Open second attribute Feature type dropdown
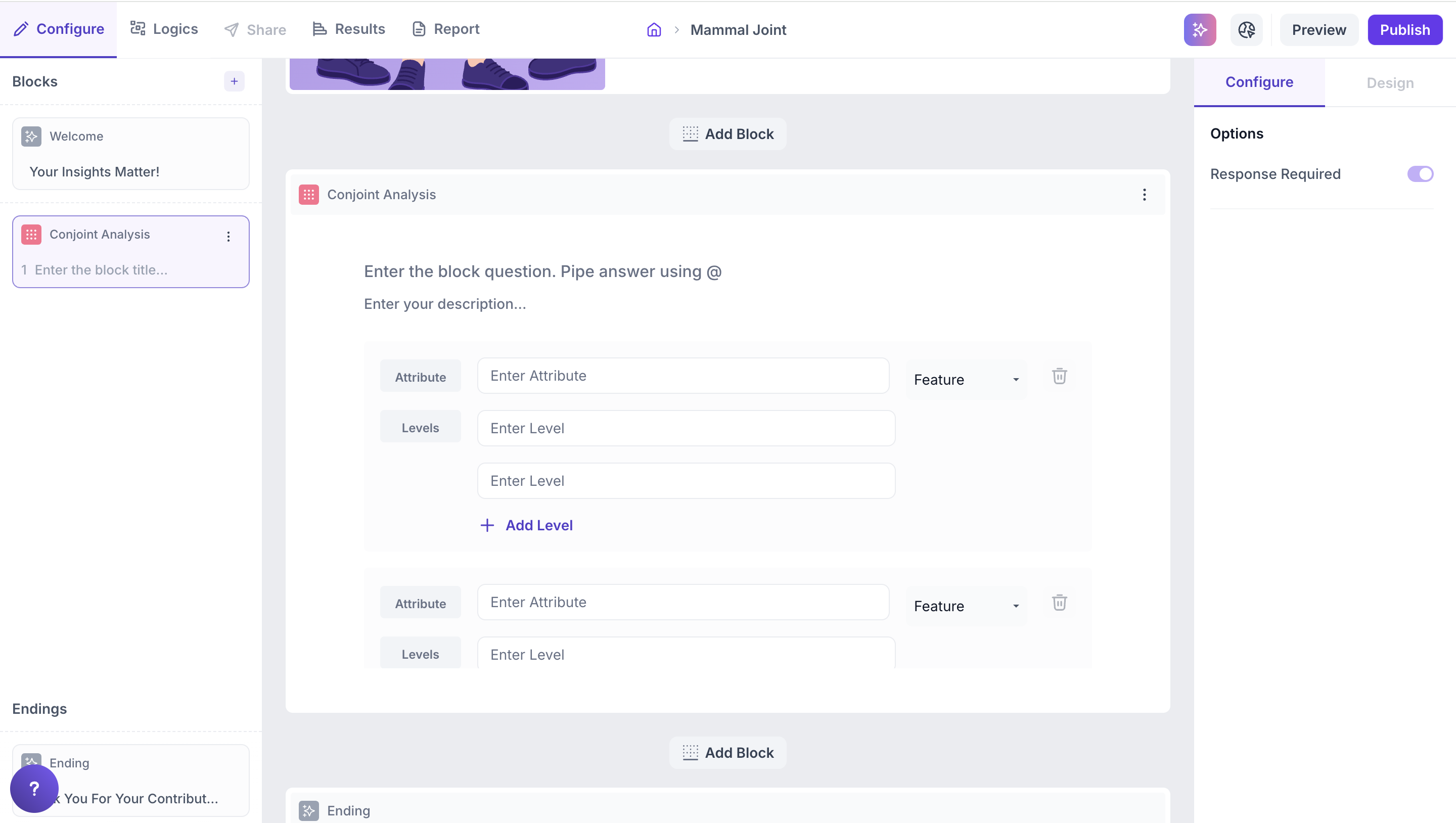 [966, 606]
